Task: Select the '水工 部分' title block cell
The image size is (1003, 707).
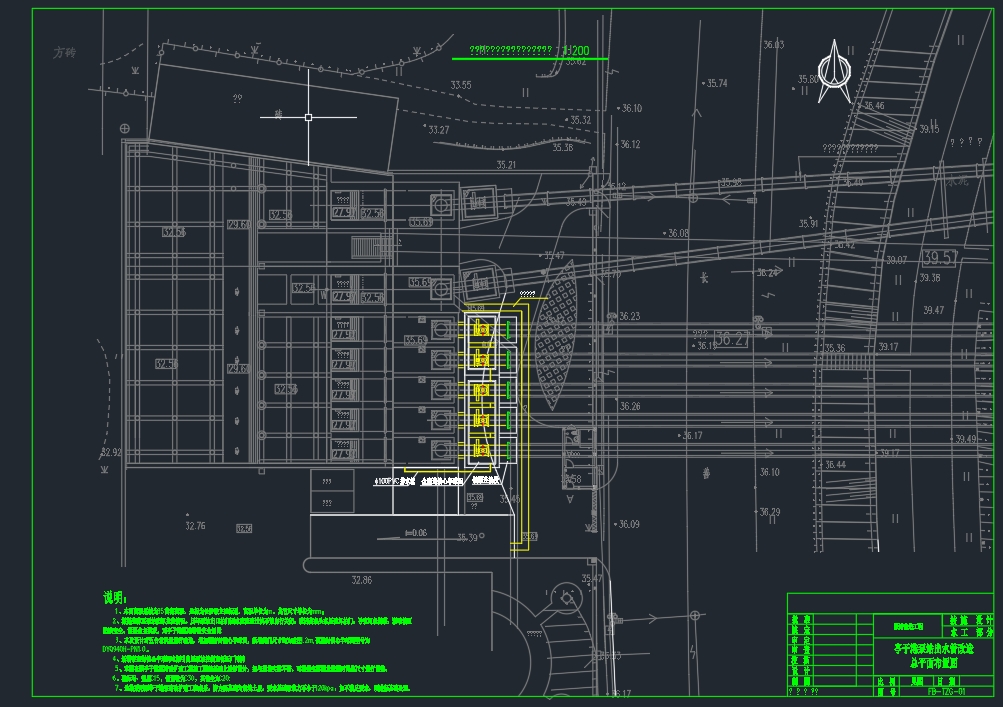Action: pyautogui.click(x=970, y=632)
